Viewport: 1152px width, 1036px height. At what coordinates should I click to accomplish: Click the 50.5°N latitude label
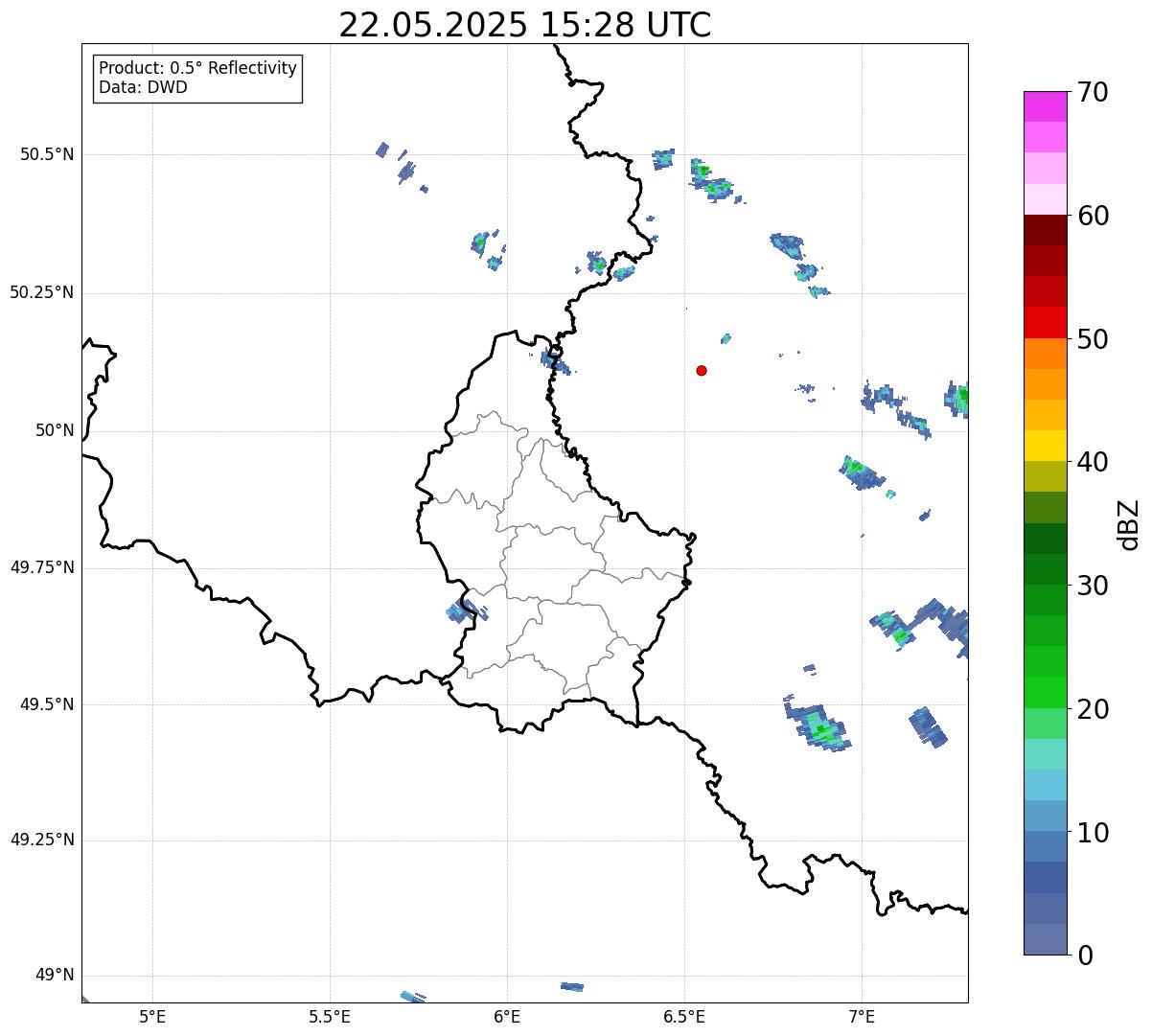pos(46,154)
